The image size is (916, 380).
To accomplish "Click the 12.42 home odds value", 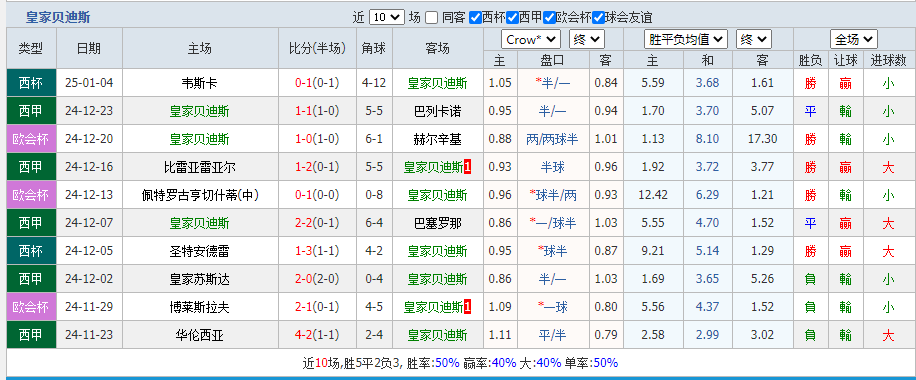I will tap(653, 195).
